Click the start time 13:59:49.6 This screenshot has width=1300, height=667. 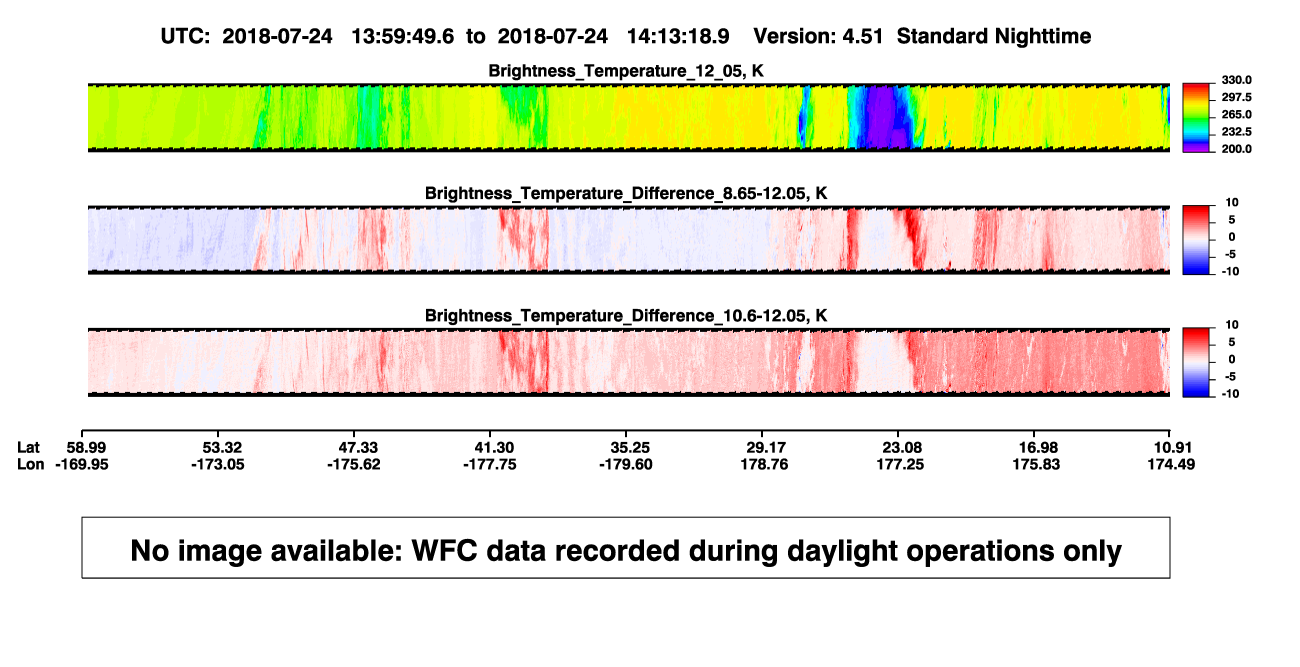point(403,36)
